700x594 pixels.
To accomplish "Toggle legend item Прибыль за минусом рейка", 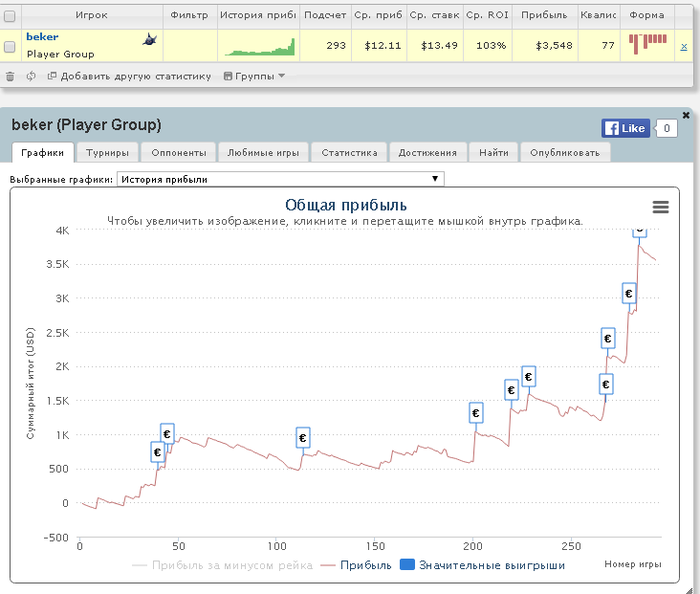I will click(x=222, y=565).
